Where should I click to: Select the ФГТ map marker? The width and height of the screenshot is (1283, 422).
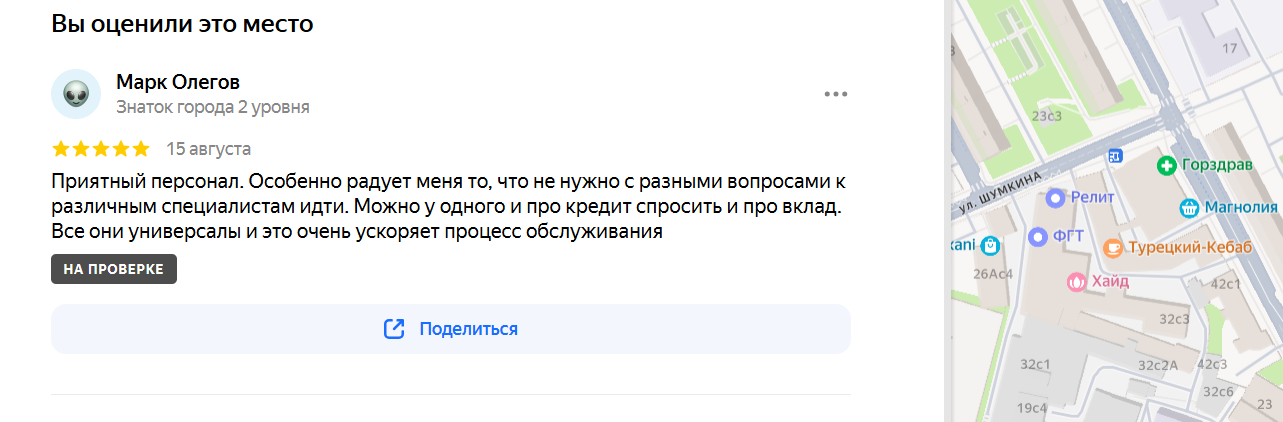pos(1037,237)
